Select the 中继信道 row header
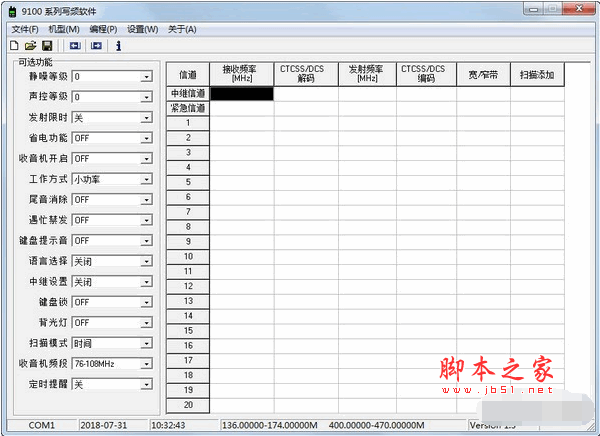The width and height of the screenshot is (600, 436). point(188,94)
